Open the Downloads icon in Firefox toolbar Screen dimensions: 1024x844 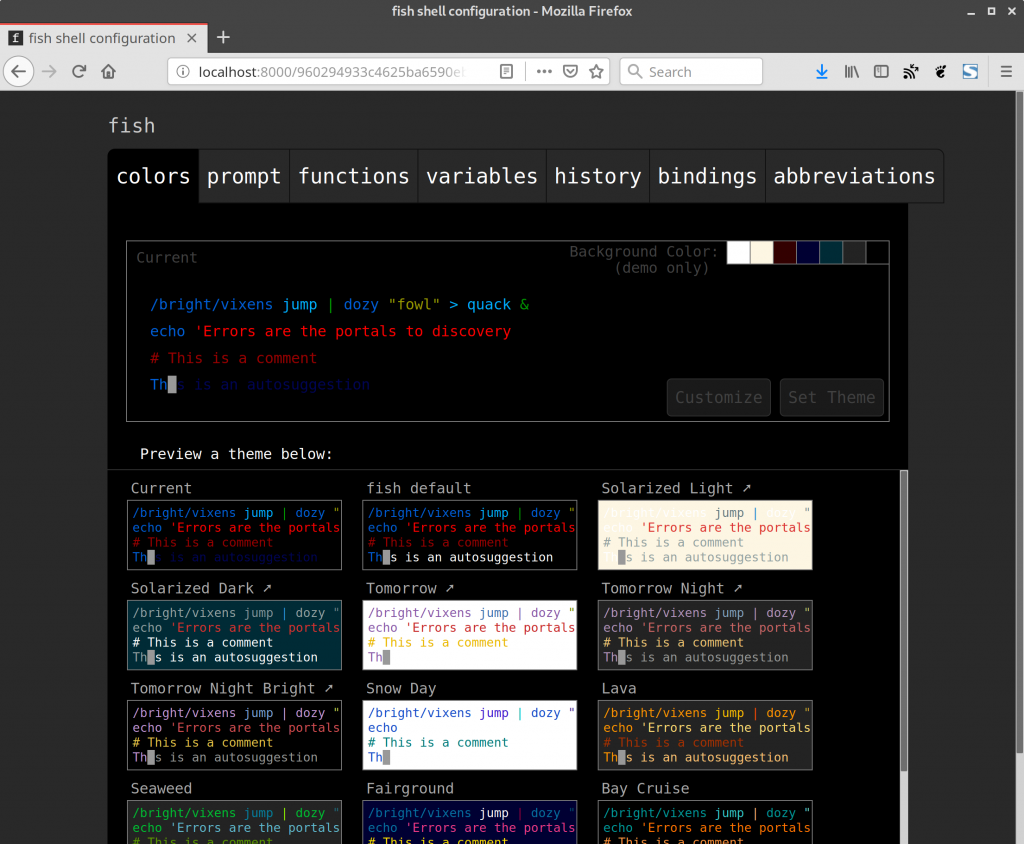821,71
